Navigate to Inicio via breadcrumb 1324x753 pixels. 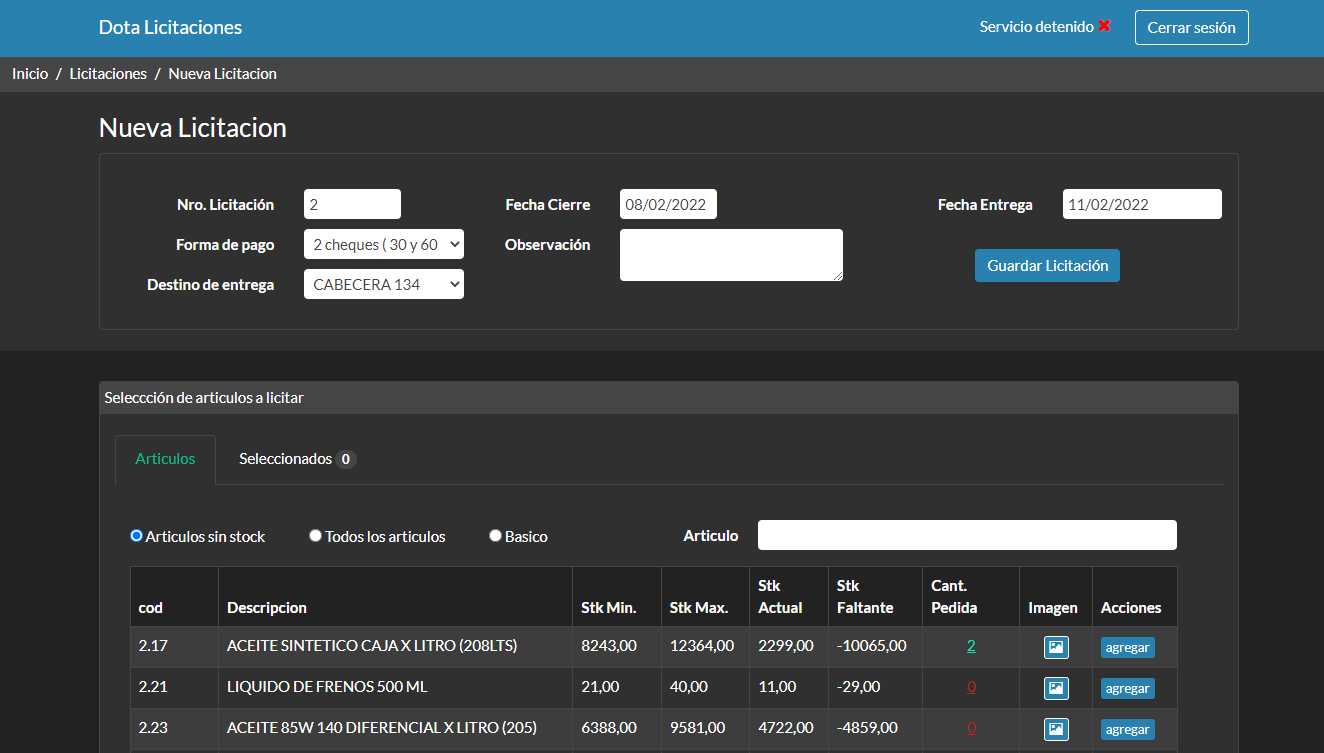click(x=30, y=74)
